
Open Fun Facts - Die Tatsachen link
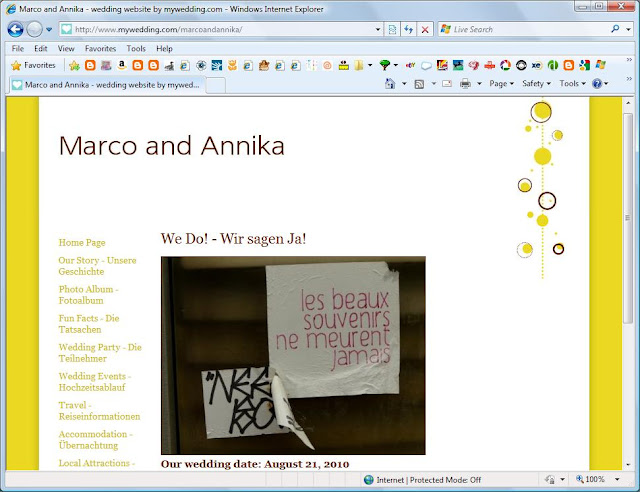[89, 324]
